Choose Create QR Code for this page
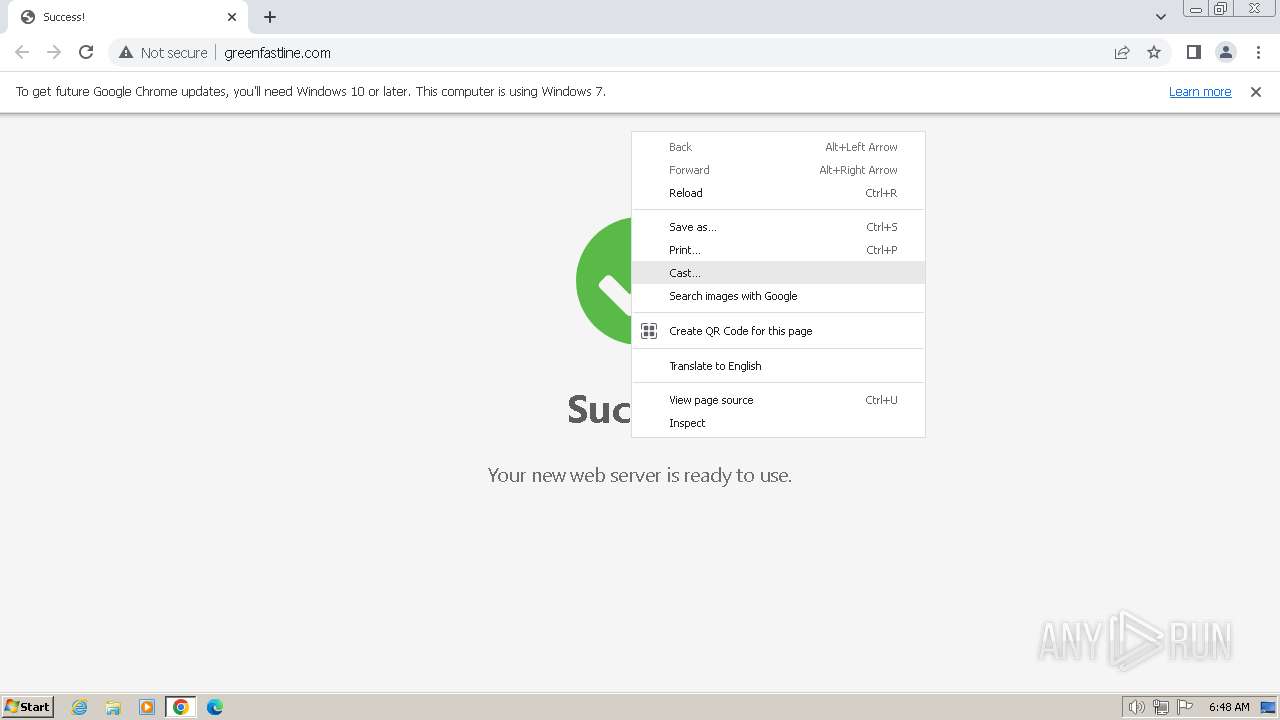 coord(778,331)
